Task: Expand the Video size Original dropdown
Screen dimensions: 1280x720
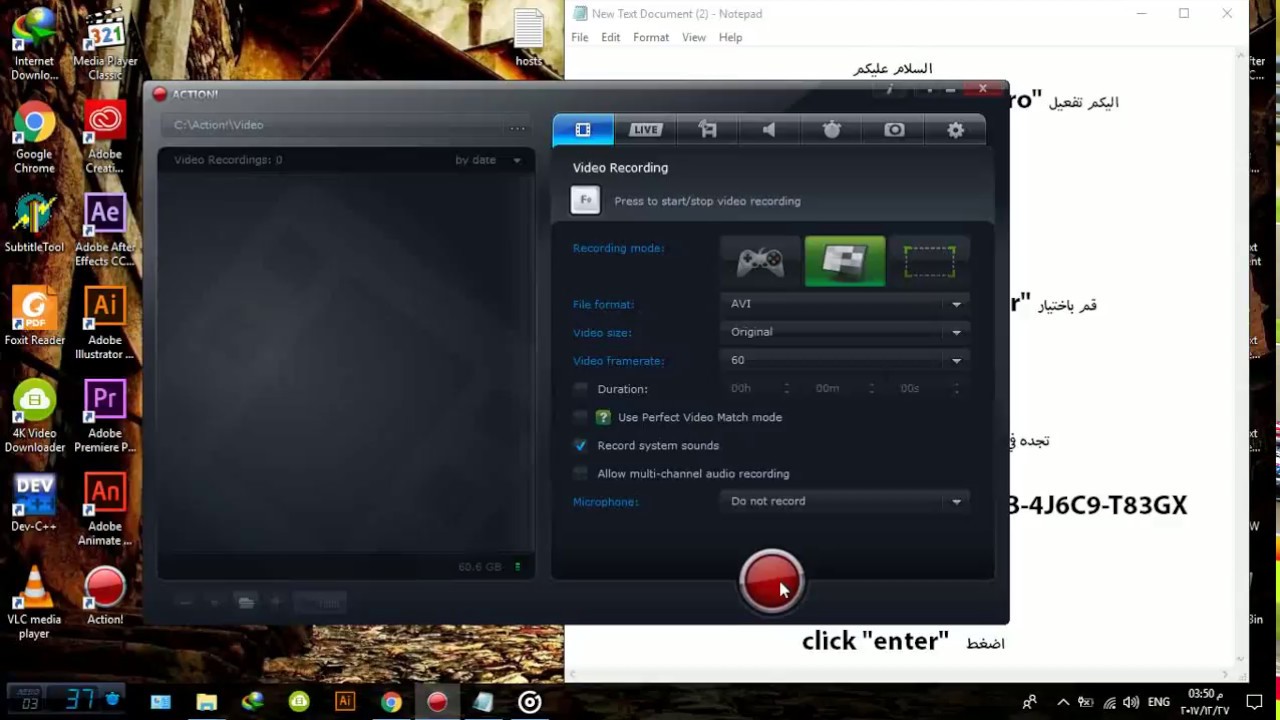Action: 846,332
